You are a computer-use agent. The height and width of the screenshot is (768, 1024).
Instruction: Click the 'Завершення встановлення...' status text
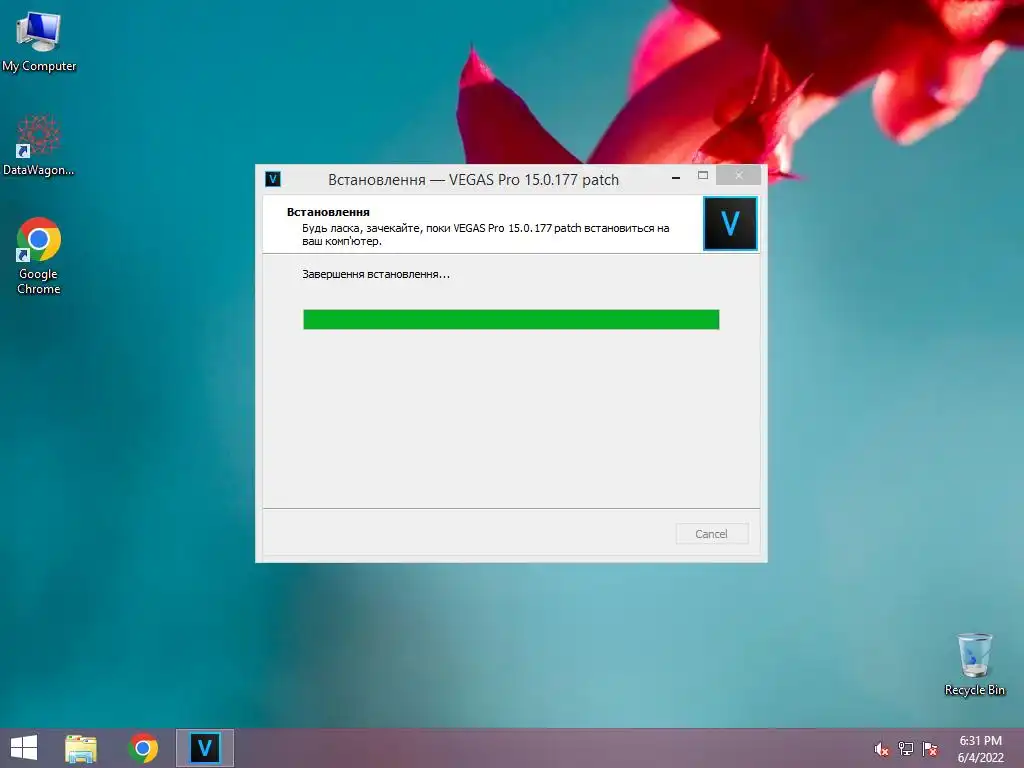376,274
